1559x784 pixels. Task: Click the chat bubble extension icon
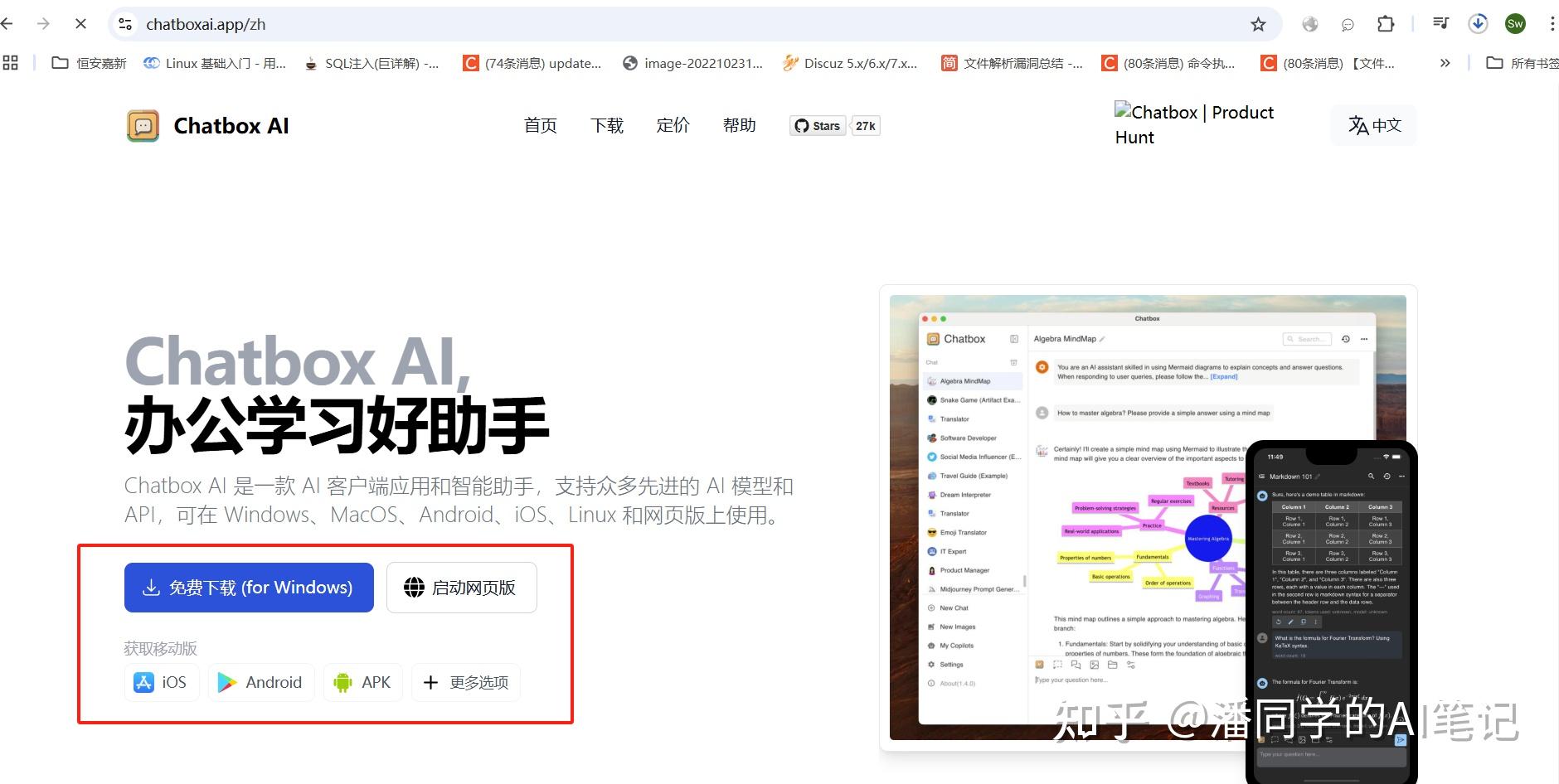tap(1348, 24)
